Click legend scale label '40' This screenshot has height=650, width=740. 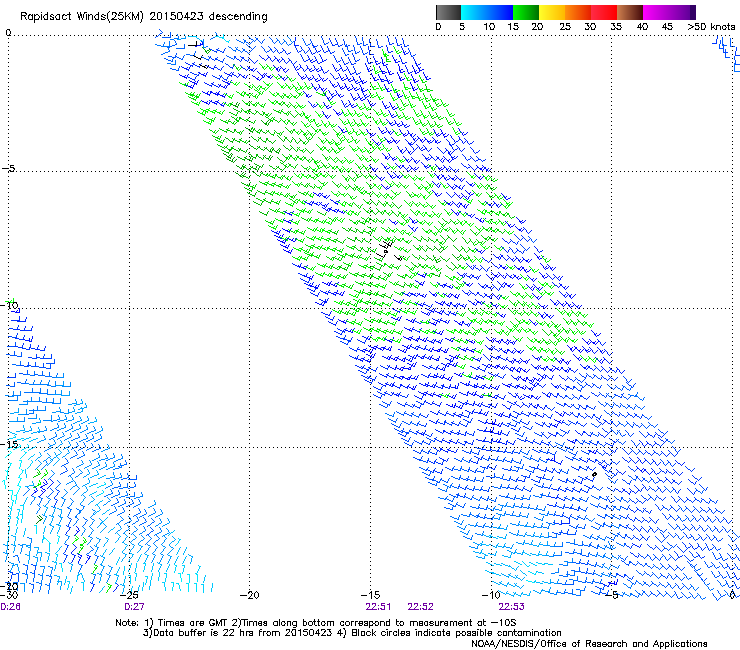(x=642, y=27)
